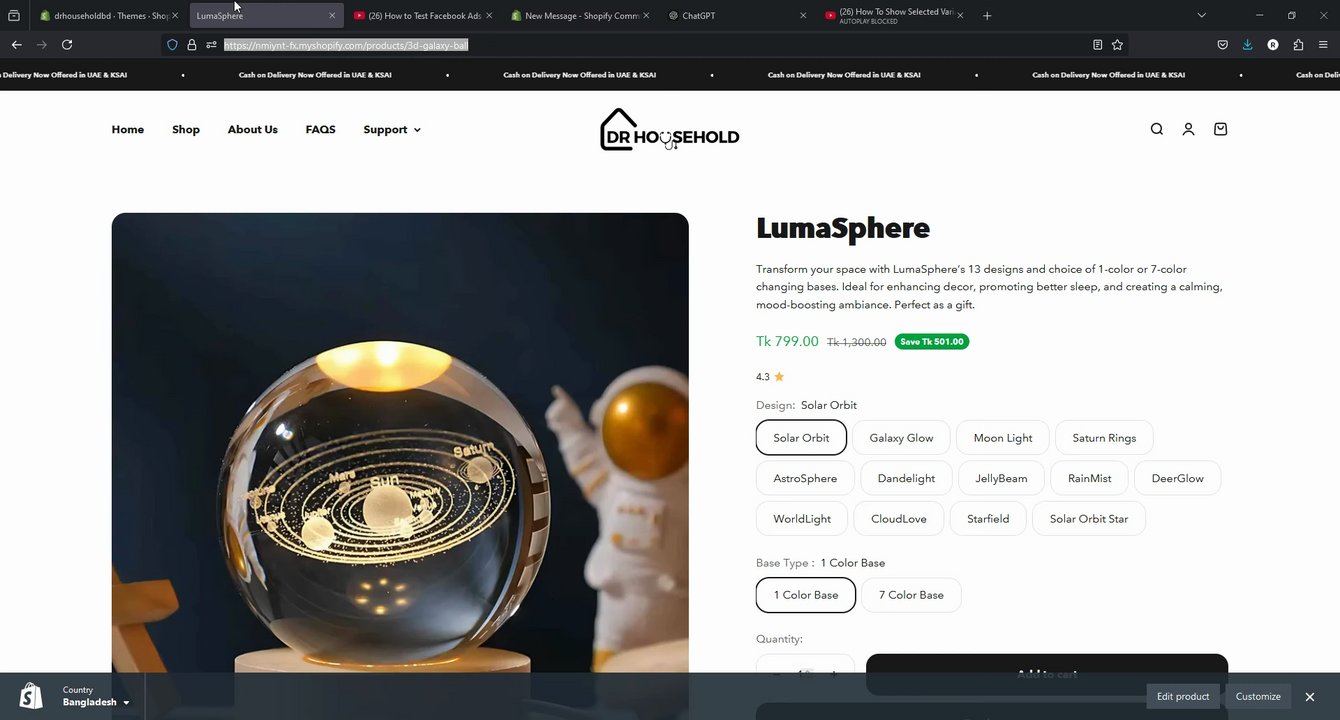
Task: Choose the 7 Color Base option
Action: 911,595
